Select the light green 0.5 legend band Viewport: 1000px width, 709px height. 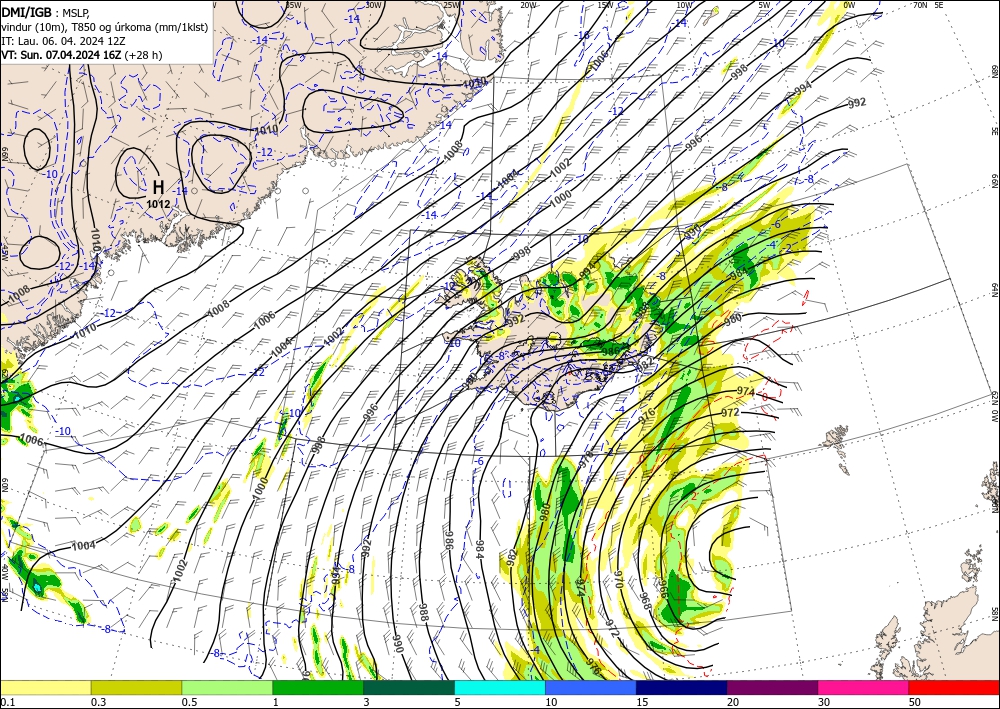coord(227,687)
